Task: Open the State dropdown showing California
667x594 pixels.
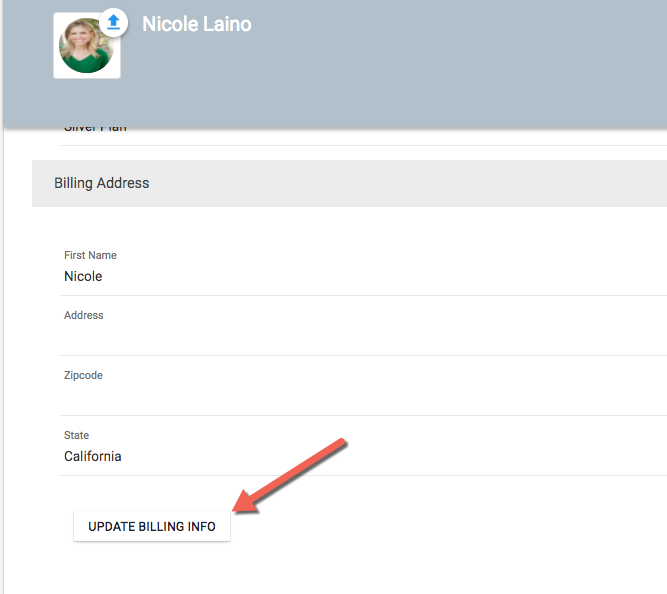Action: click(x=300, y=457)
